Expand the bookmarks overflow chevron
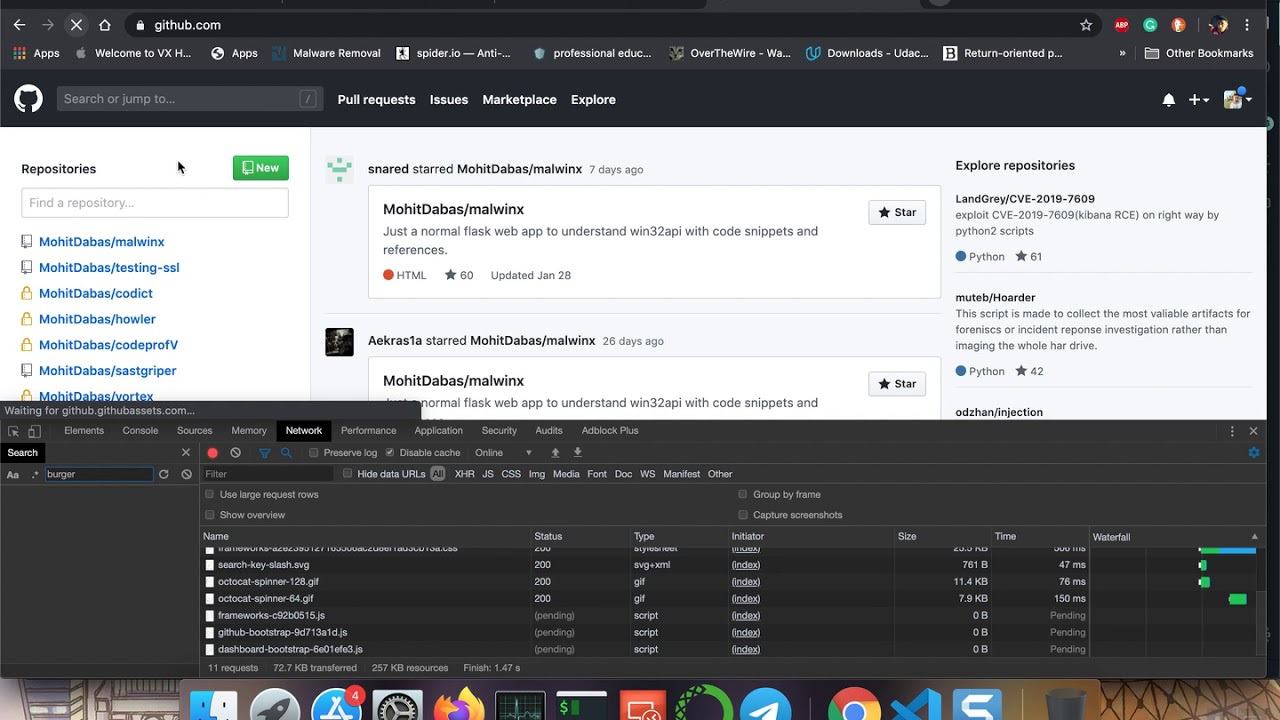 coord(1122,53)
